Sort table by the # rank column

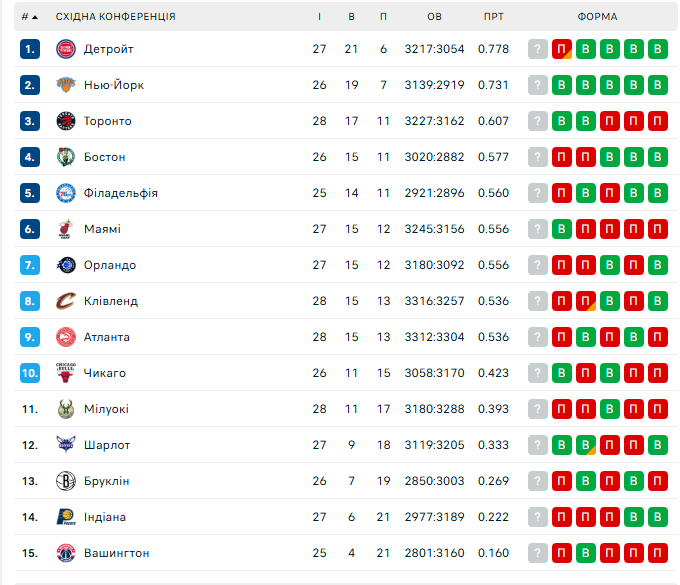click(30, 17)
